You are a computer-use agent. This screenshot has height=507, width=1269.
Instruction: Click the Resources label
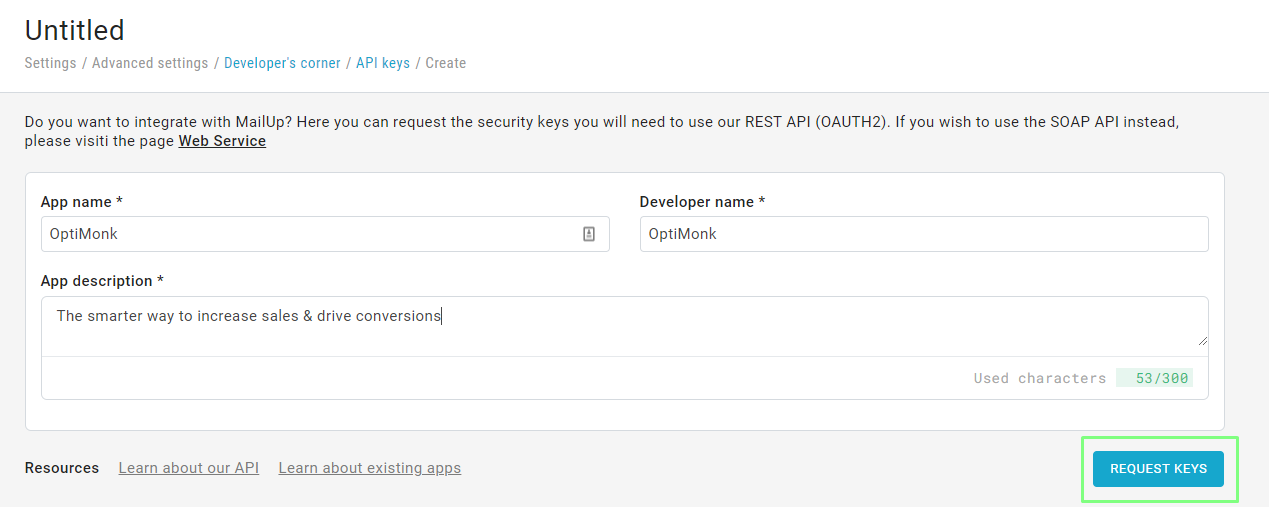point(62,468)
